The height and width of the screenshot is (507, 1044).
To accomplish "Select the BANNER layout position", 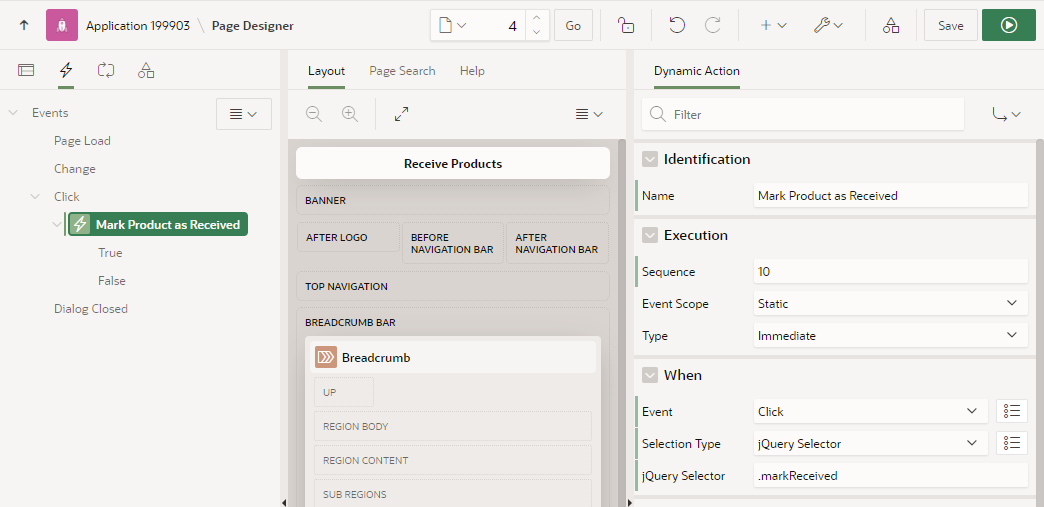I will [x=453, y=200].
